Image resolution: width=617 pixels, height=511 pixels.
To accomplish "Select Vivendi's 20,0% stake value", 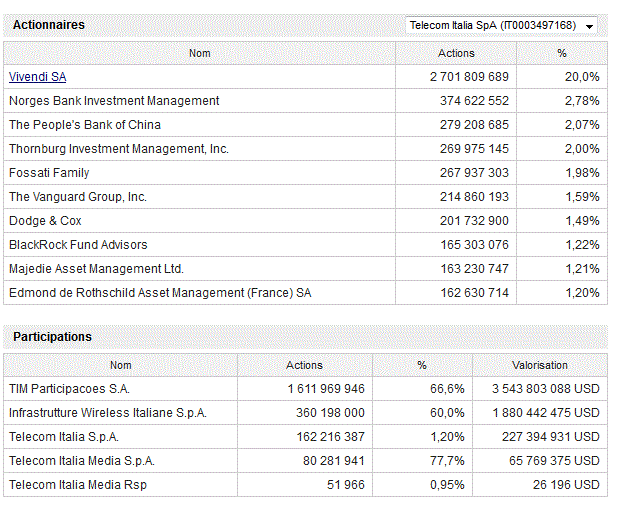I will [x=582, y=77].
